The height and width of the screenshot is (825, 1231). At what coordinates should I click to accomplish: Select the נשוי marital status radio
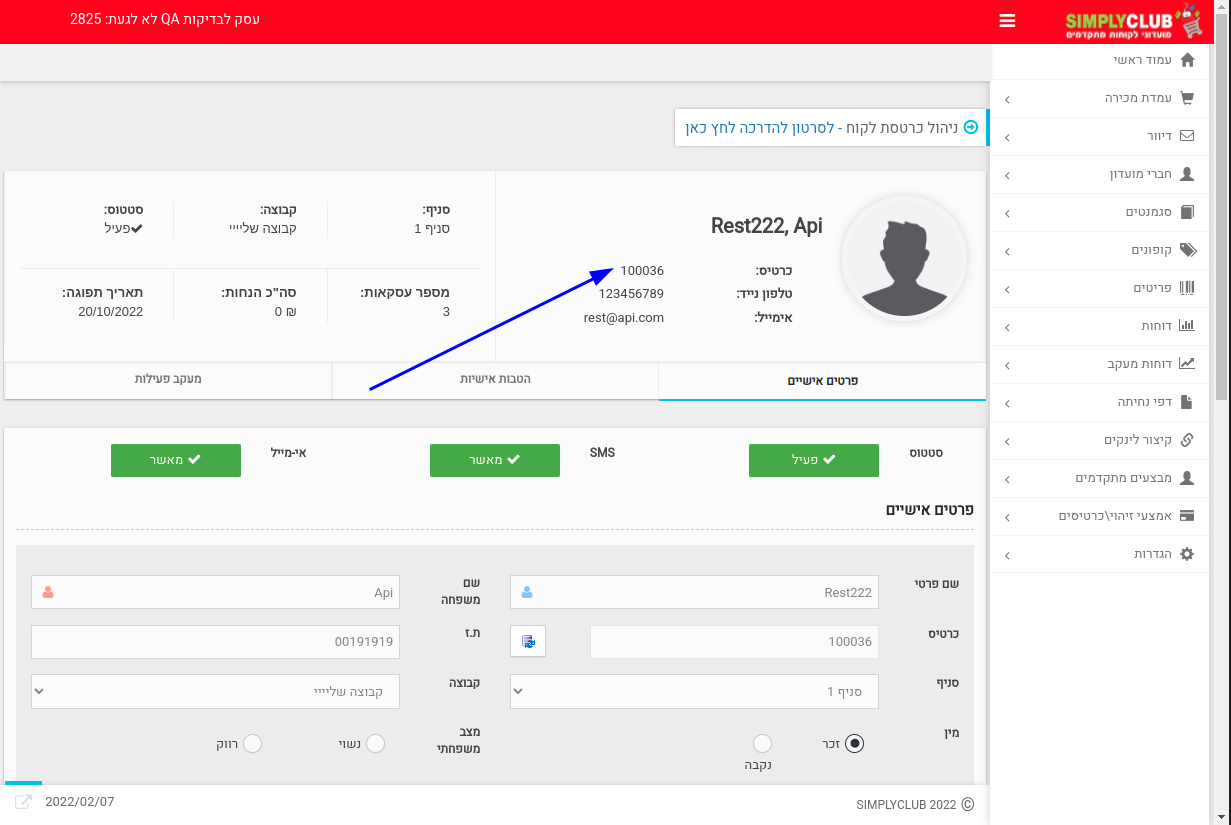point(376,744)
